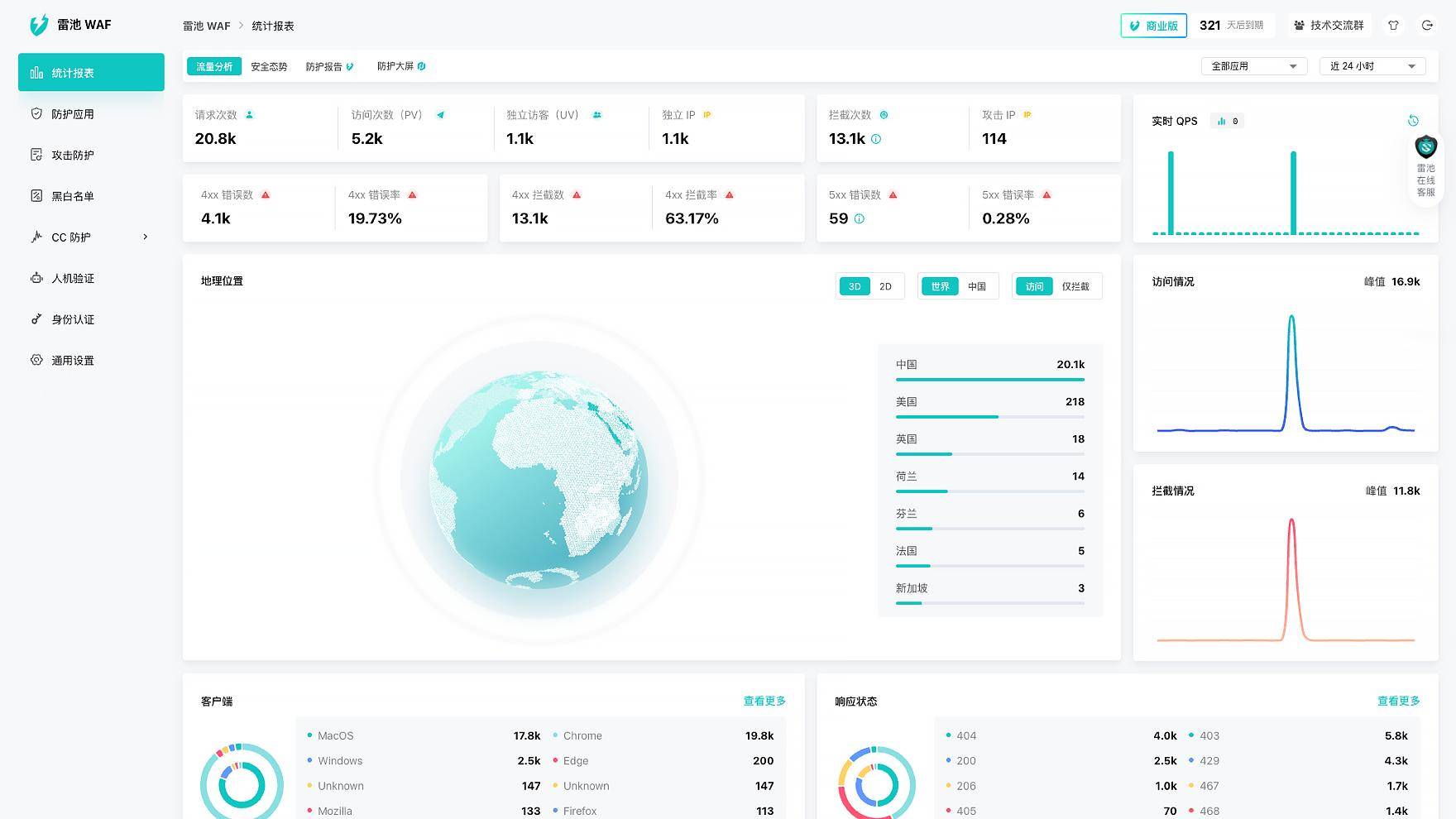Open the theme shirt icon in header
The height and width of the screenshot is (819, 1456).
point(1393,26)
